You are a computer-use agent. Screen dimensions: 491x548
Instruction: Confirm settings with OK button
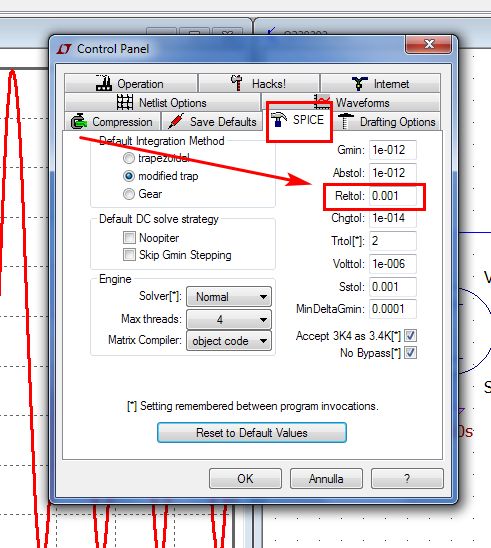tap(245, 478)
